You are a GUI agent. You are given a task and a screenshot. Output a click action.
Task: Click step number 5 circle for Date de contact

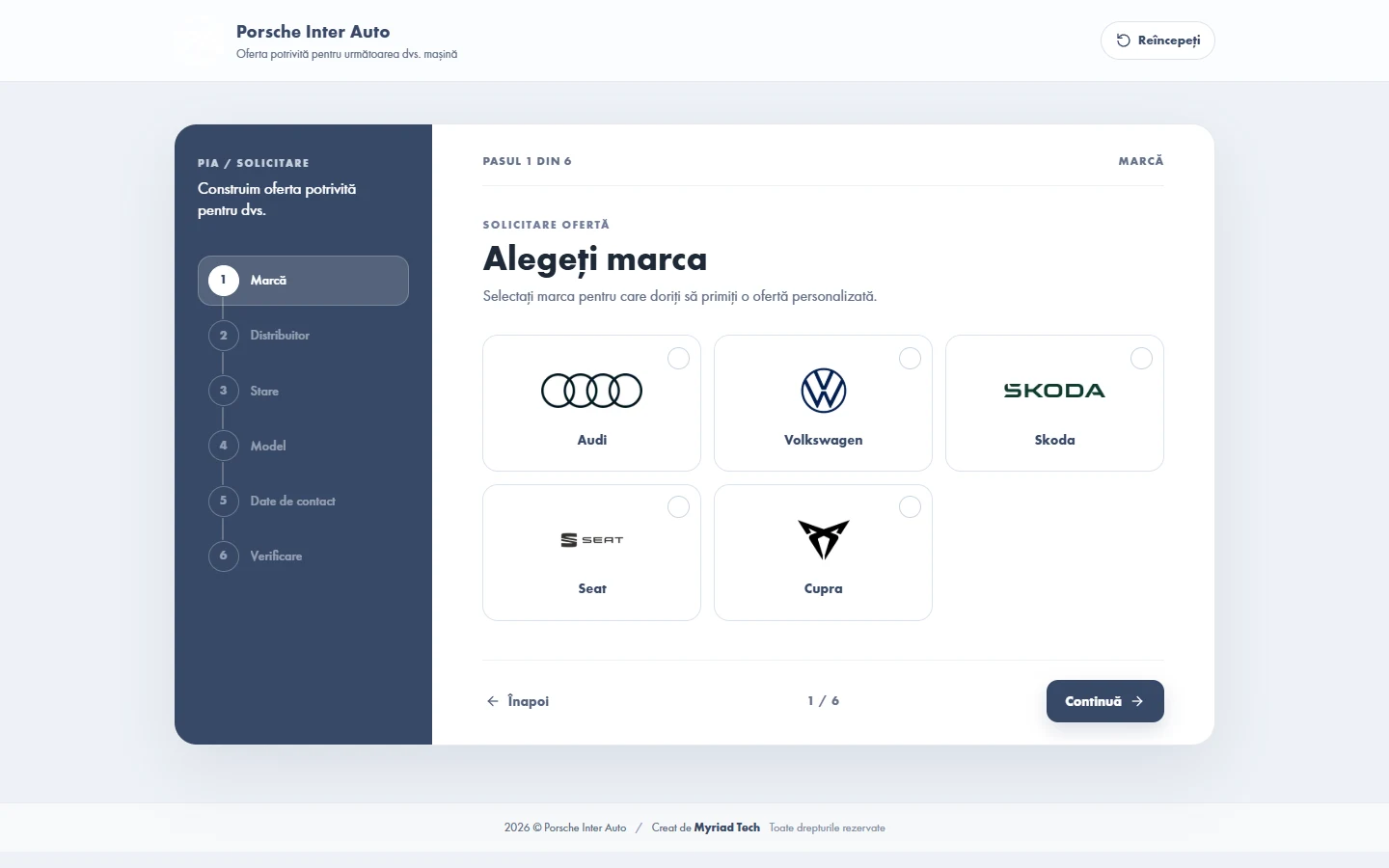point(223,501)
